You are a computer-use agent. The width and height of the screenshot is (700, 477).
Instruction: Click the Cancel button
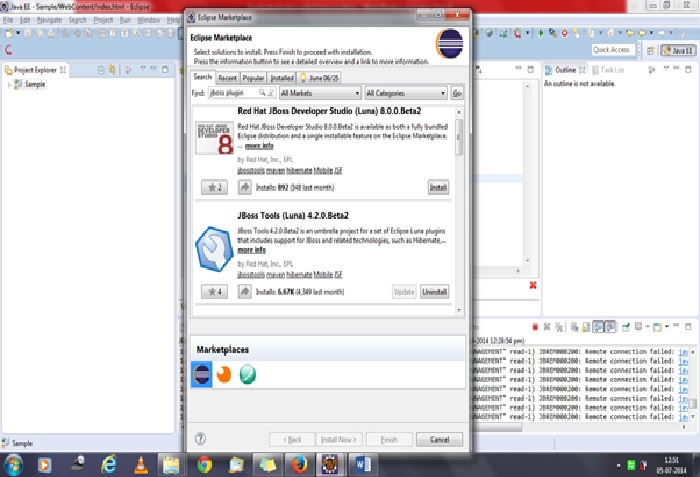(x=439, y=439)
